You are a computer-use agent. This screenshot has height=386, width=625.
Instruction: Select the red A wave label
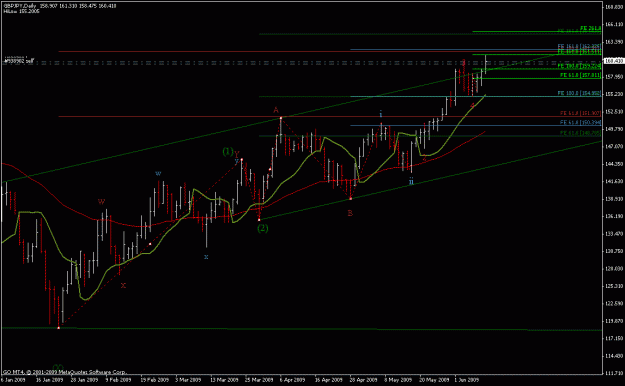point(276,110)
